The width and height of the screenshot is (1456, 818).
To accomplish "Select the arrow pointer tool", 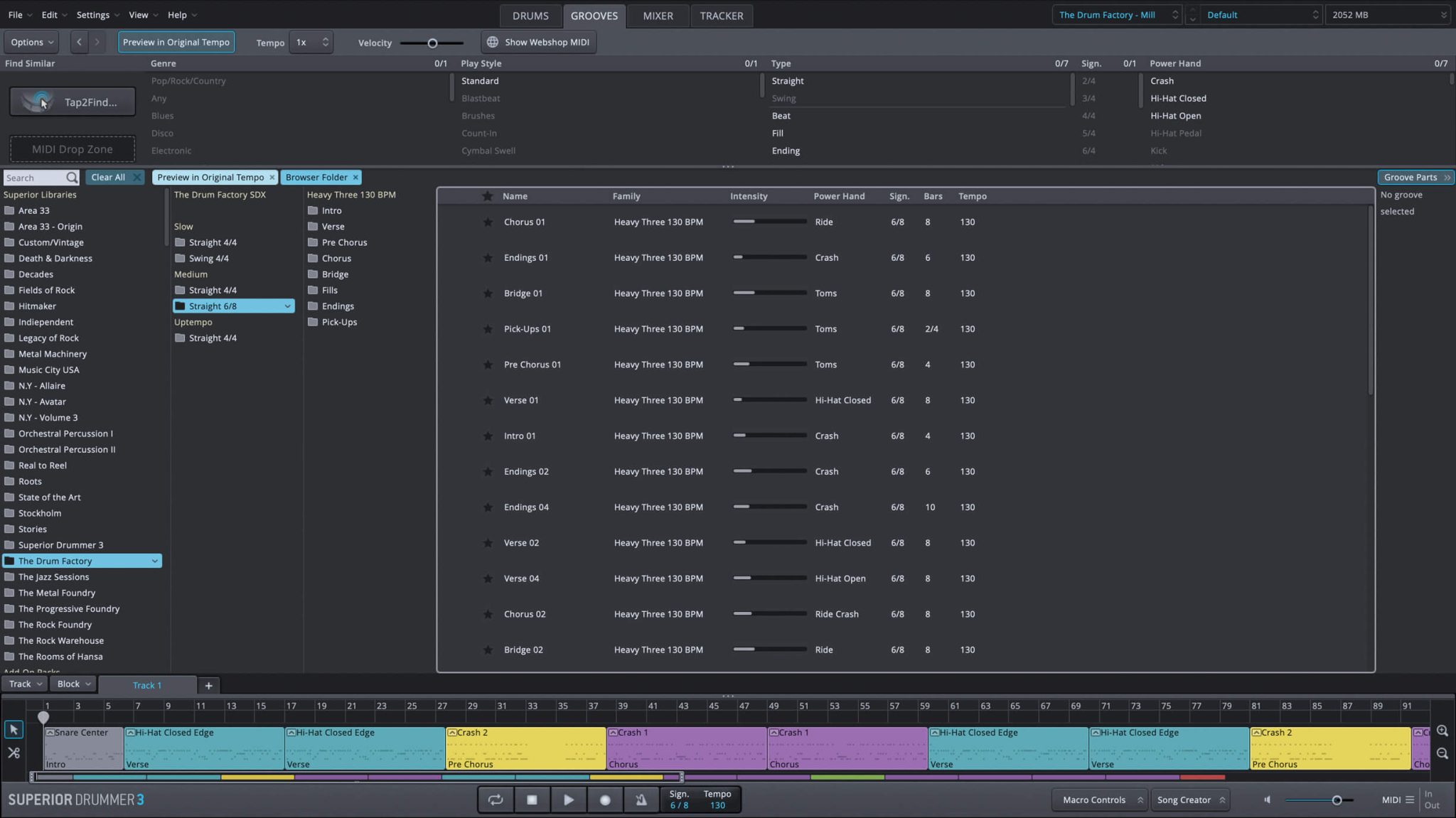I will (x=14, y=730).
